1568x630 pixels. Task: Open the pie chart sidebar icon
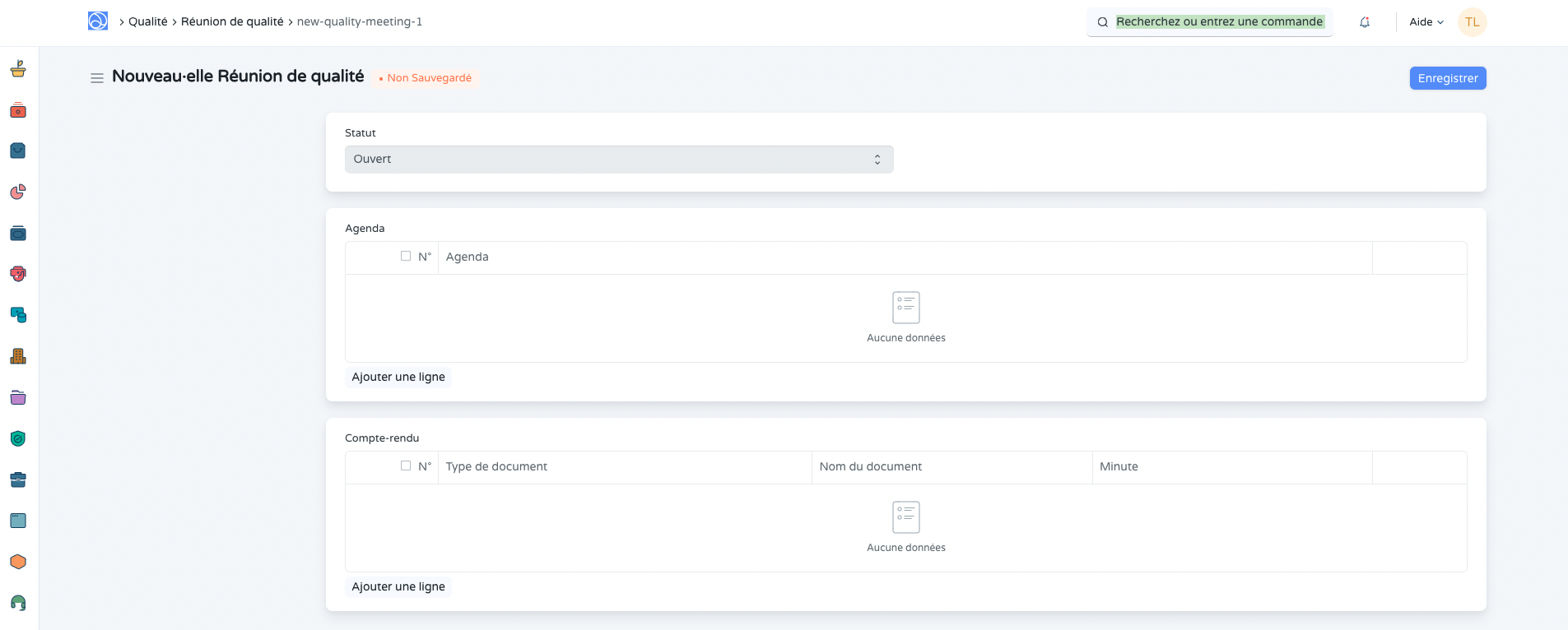click(18, 192)
